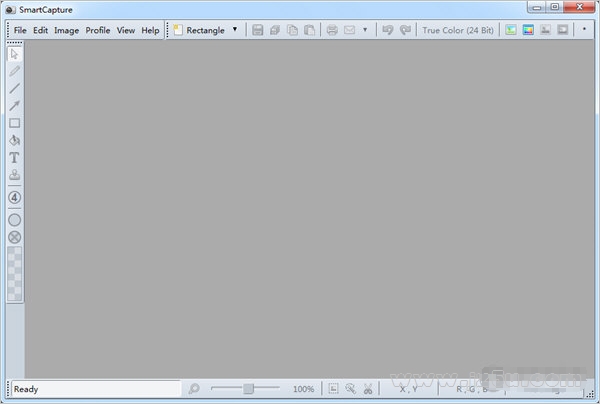Open the Help menu
Screen dimensions: 600x404
pos(150,30)
